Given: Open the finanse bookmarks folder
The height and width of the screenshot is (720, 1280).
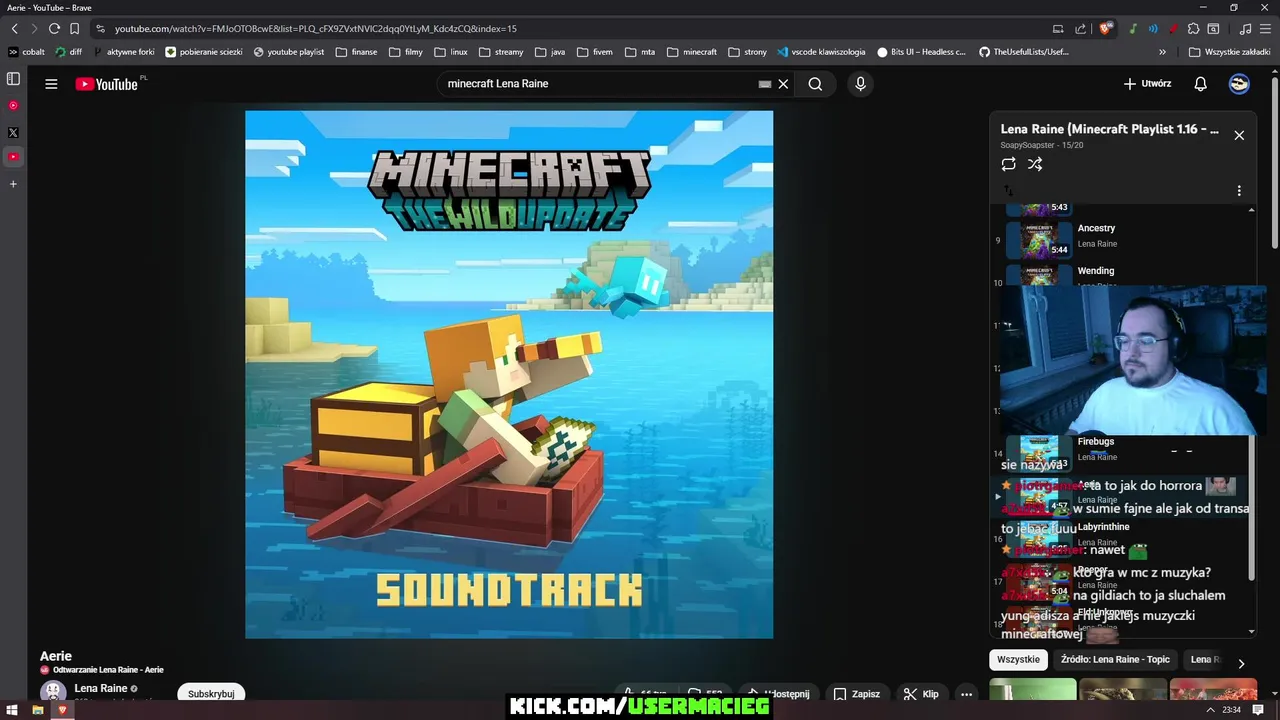Looking at the screenshot, I should coord(356,52).
